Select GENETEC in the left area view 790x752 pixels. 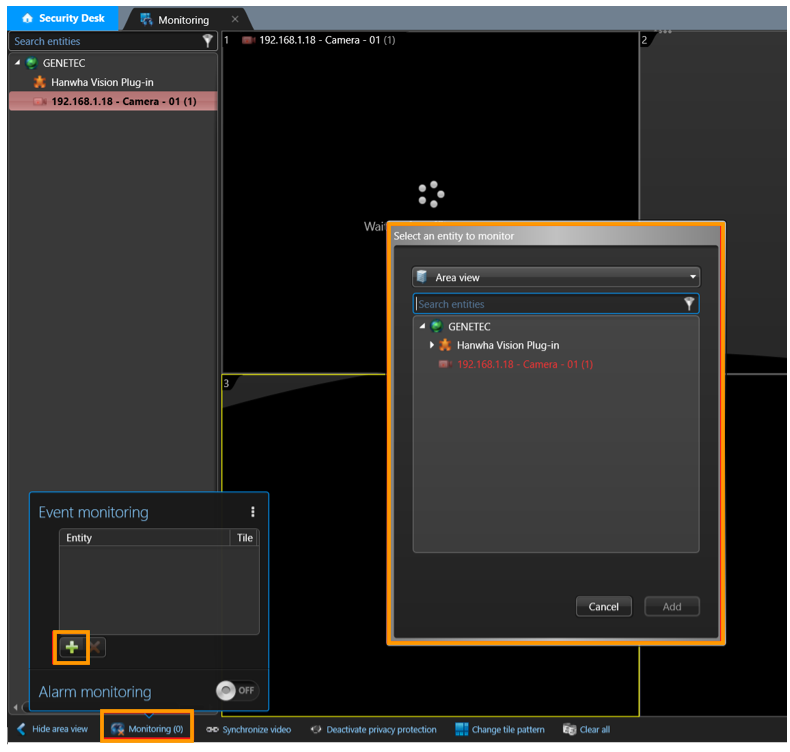(x=63, y=63)
